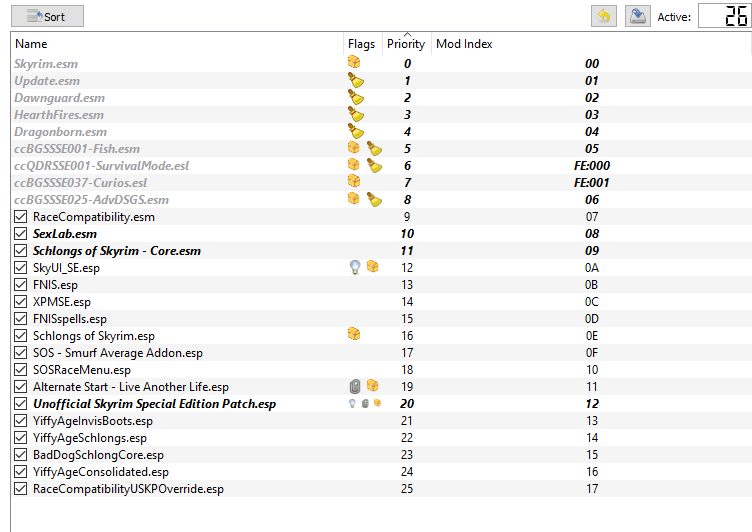The image size is (752, 532).
Task: Sort by the Name column header
Action: point(31,44)
